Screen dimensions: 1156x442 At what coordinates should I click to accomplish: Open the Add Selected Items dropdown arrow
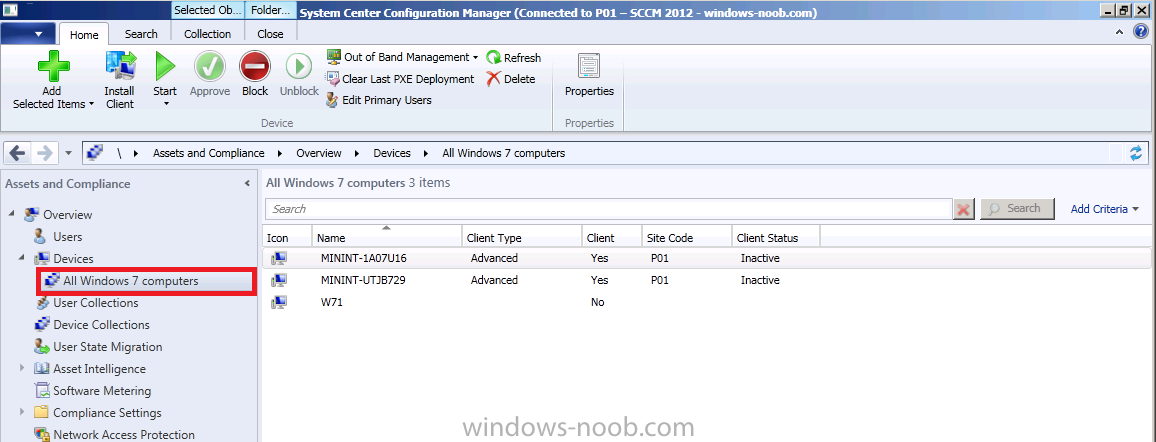tap(91, 105)
